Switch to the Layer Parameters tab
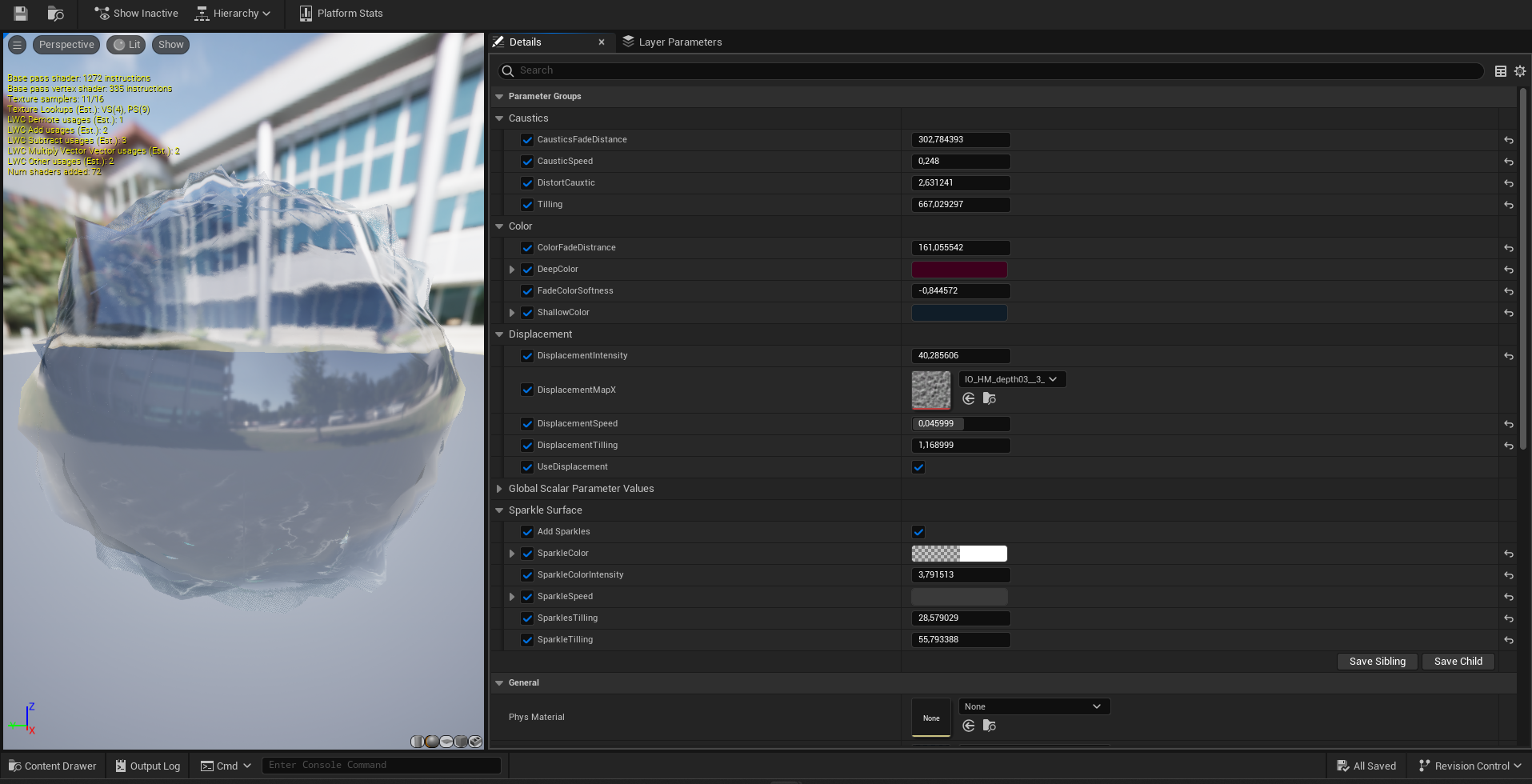 click(x=679, y=42)
